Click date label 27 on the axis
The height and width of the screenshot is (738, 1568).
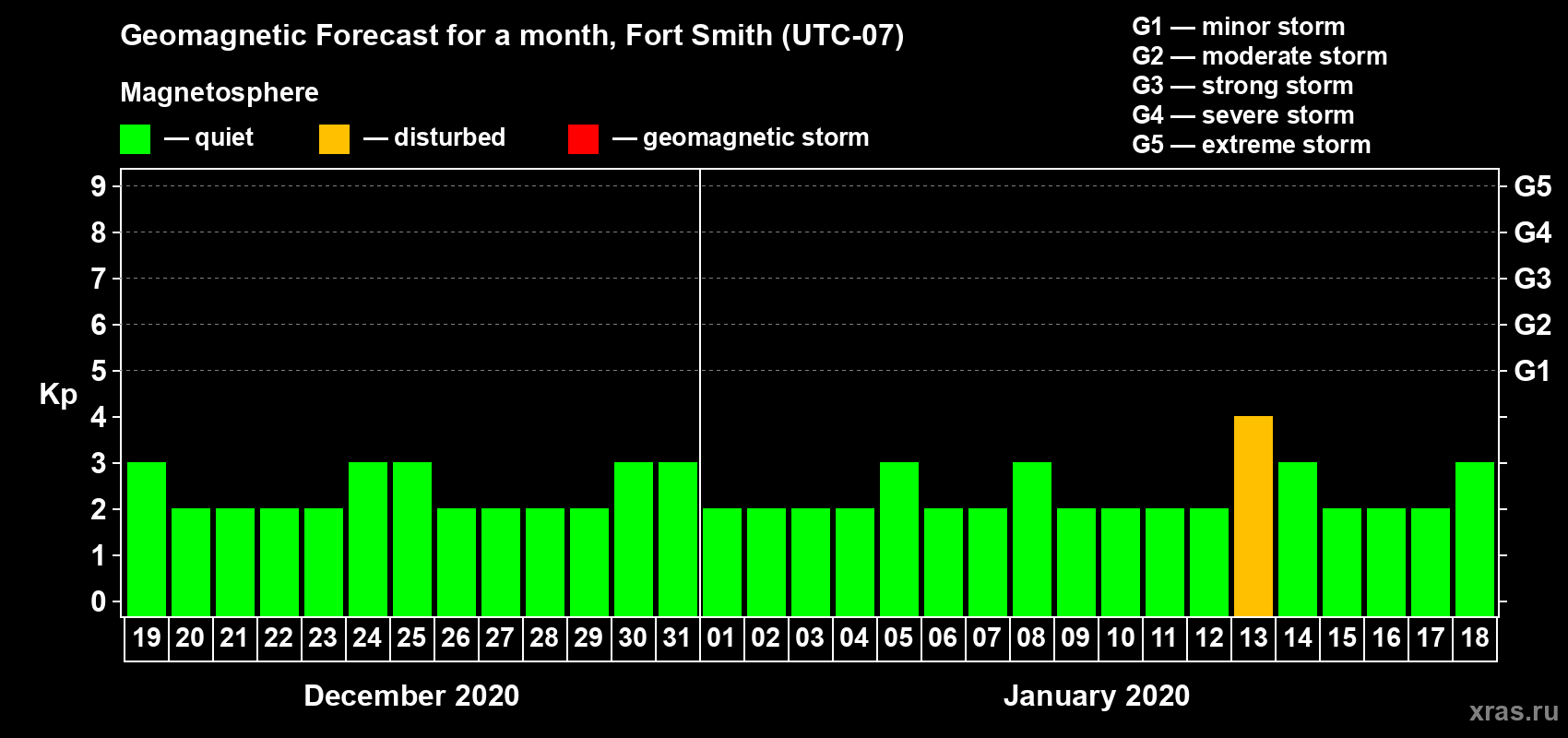pos(500,637)
